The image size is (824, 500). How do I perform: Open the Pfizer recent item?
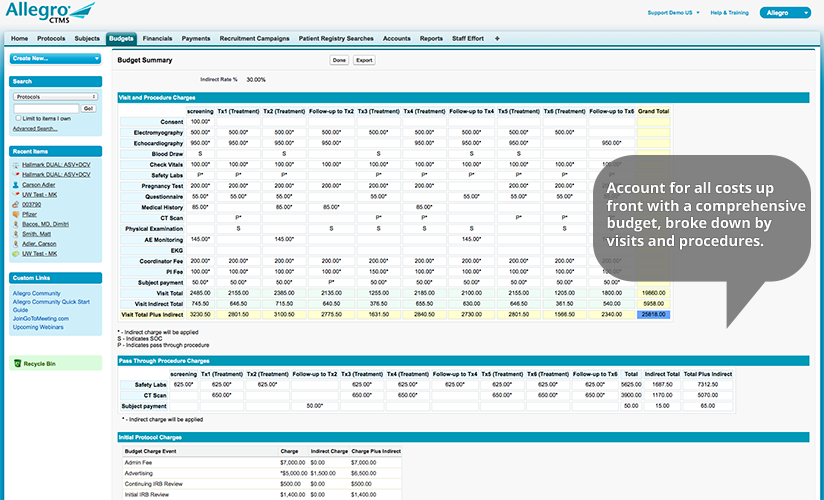[29, 215]
